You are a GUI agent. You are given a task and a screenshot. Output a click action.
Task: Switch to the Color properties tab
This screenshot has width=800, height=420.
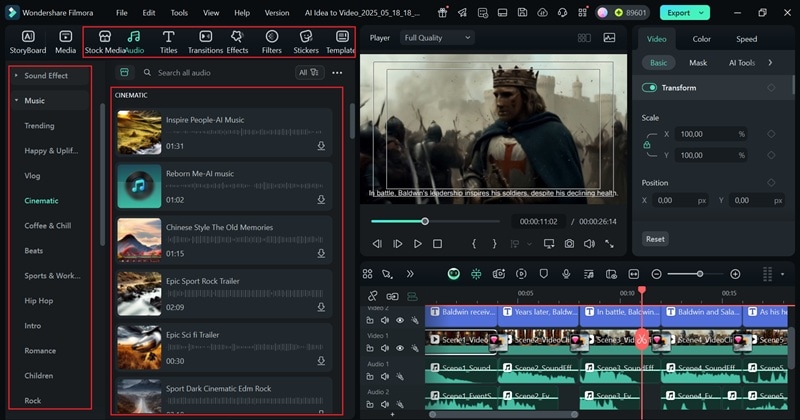702,39
